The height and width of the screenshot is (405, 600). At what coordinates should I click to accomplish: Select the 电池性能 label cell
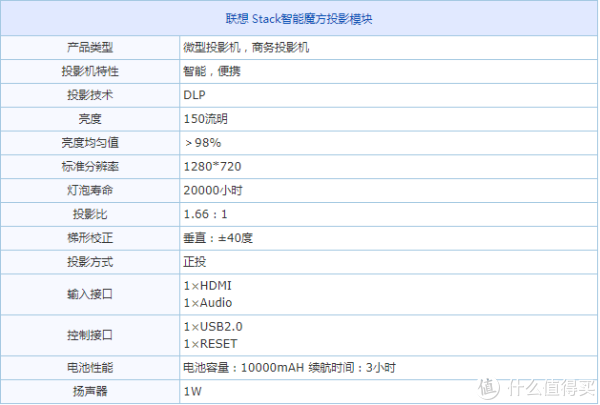[90, 367]
